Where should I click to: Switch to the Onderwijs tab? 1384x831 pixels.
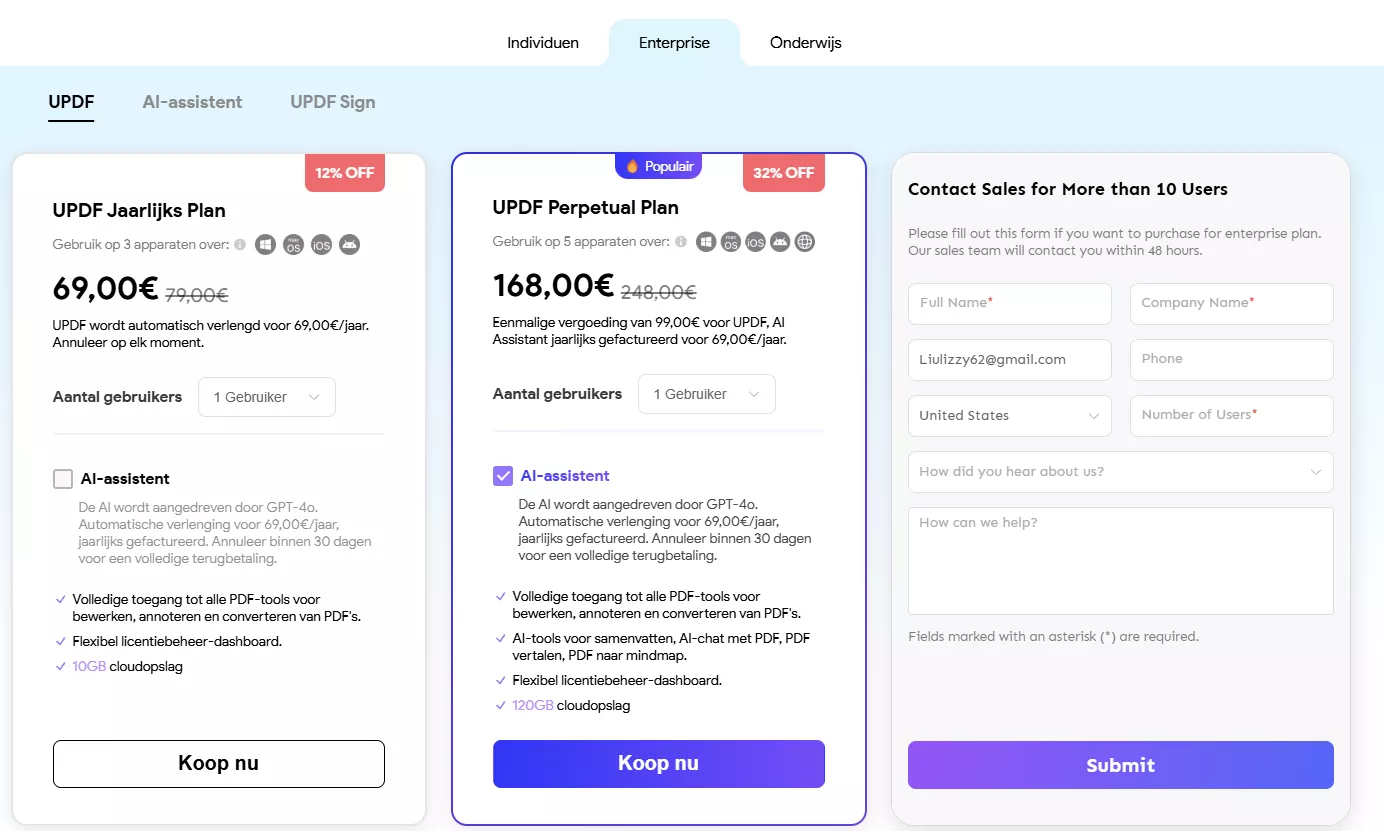(806, 43)
